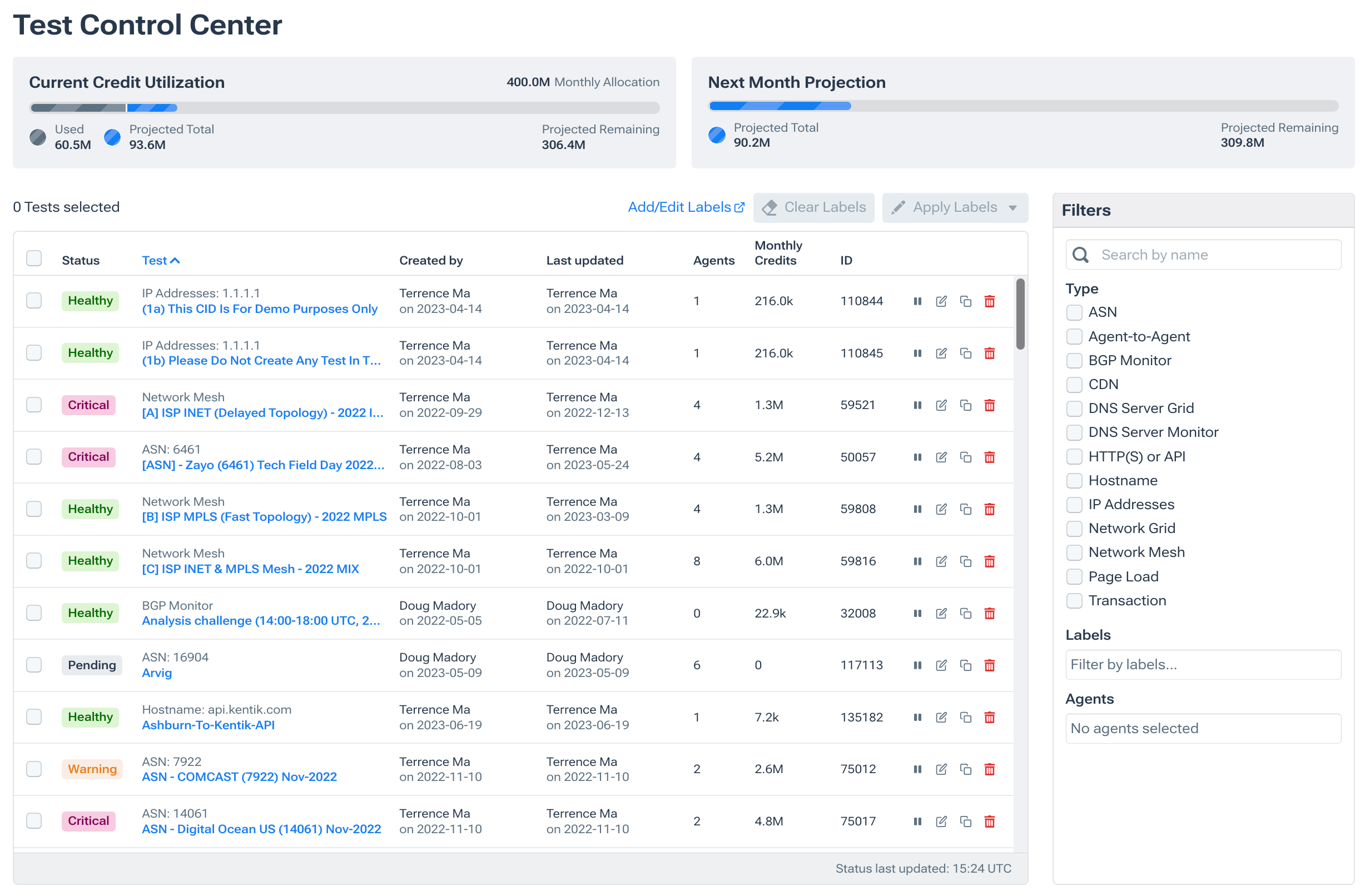Click the duplicate icon for test 110844

tap(964, 300)
